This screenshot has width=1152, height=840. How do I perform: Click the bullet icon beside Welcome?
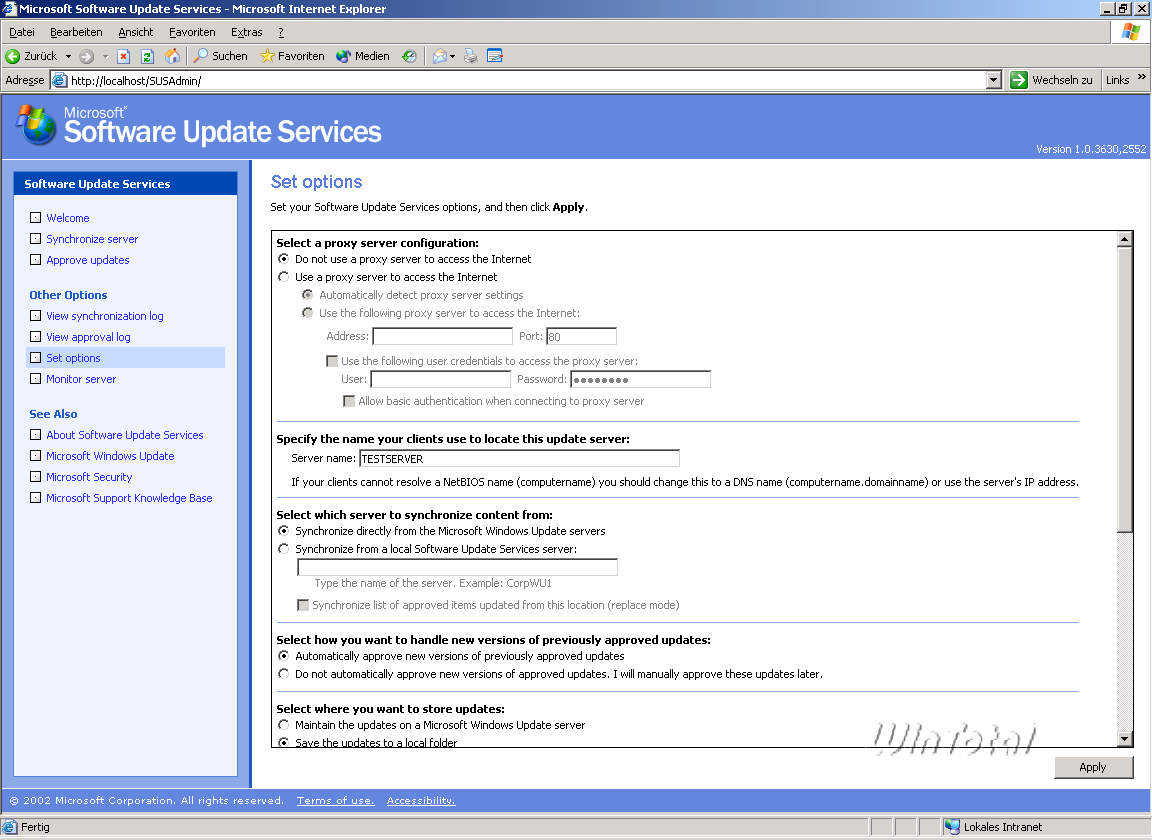35,218
